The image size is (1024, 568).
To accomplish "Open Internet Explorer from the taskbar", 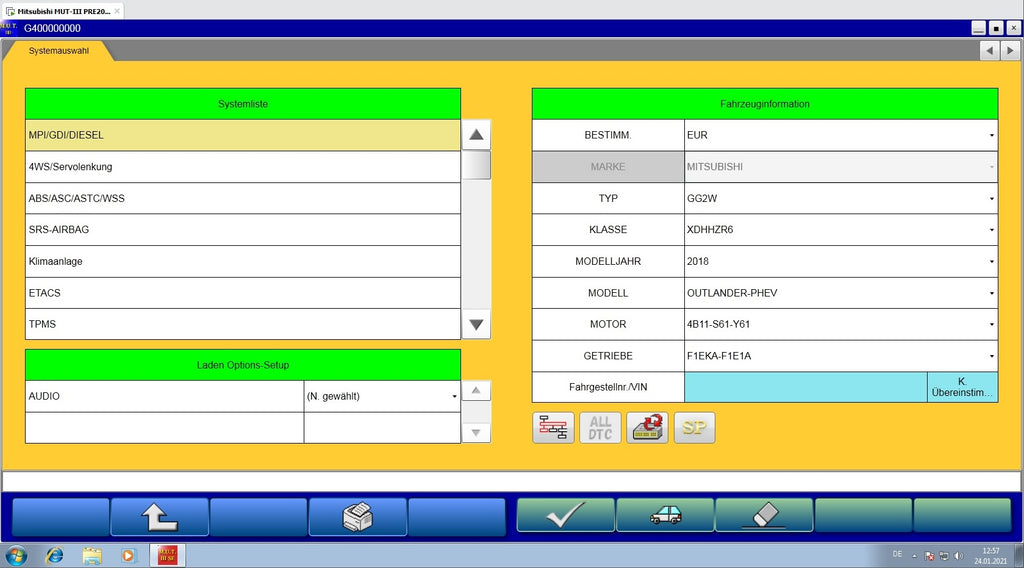I will (x=54, y=555).
